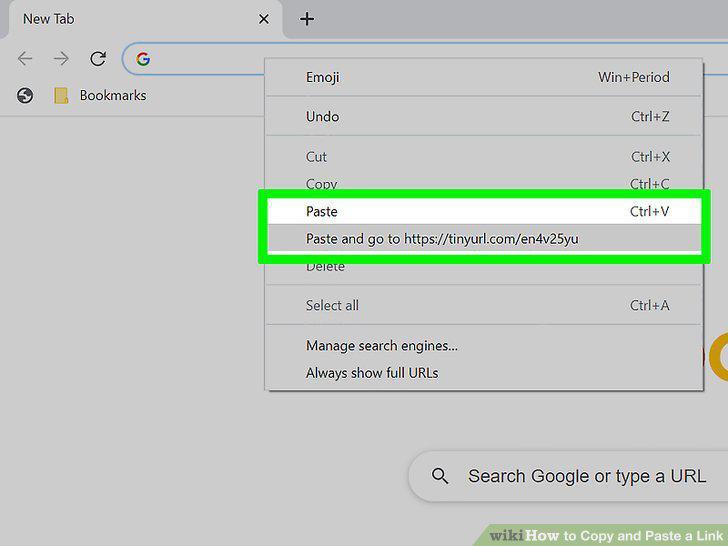Reload the page with refresh icon
Image resolution: width=728 pixels, height=546 pixels.
(98, 58)
